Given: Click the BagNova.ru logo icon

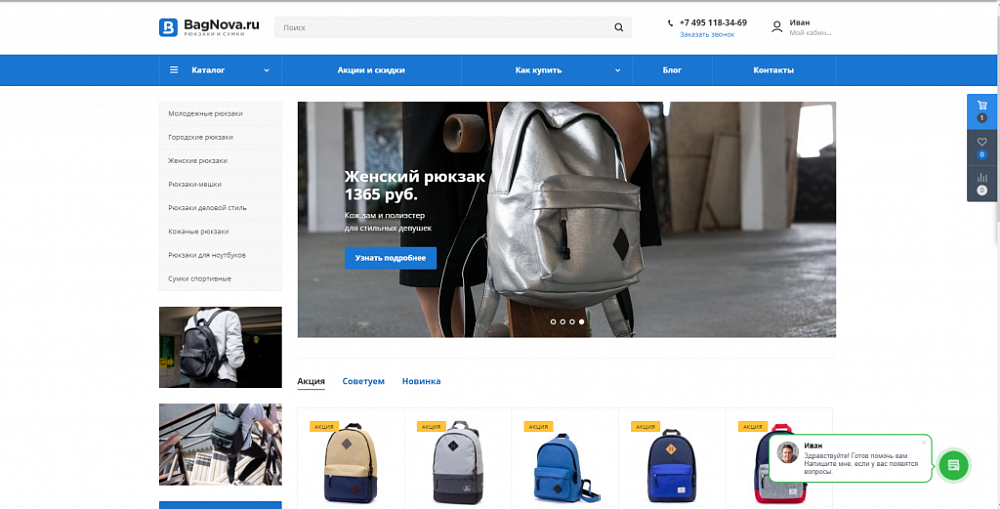Looking at the screenshot, I should (x=168, y=27).
